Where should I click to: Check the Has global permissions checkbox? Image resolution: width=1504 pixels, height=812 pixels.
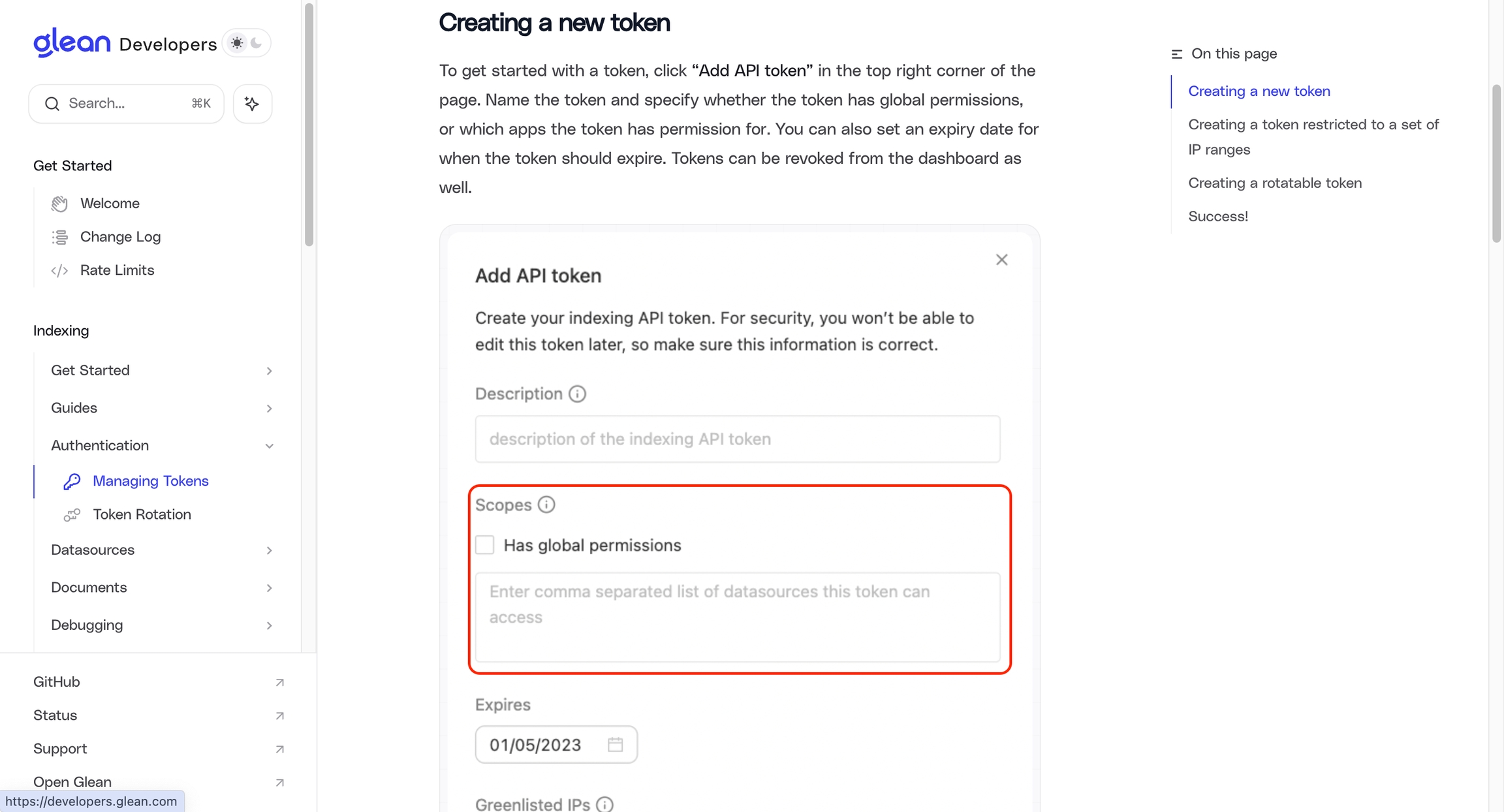point(485,545)
